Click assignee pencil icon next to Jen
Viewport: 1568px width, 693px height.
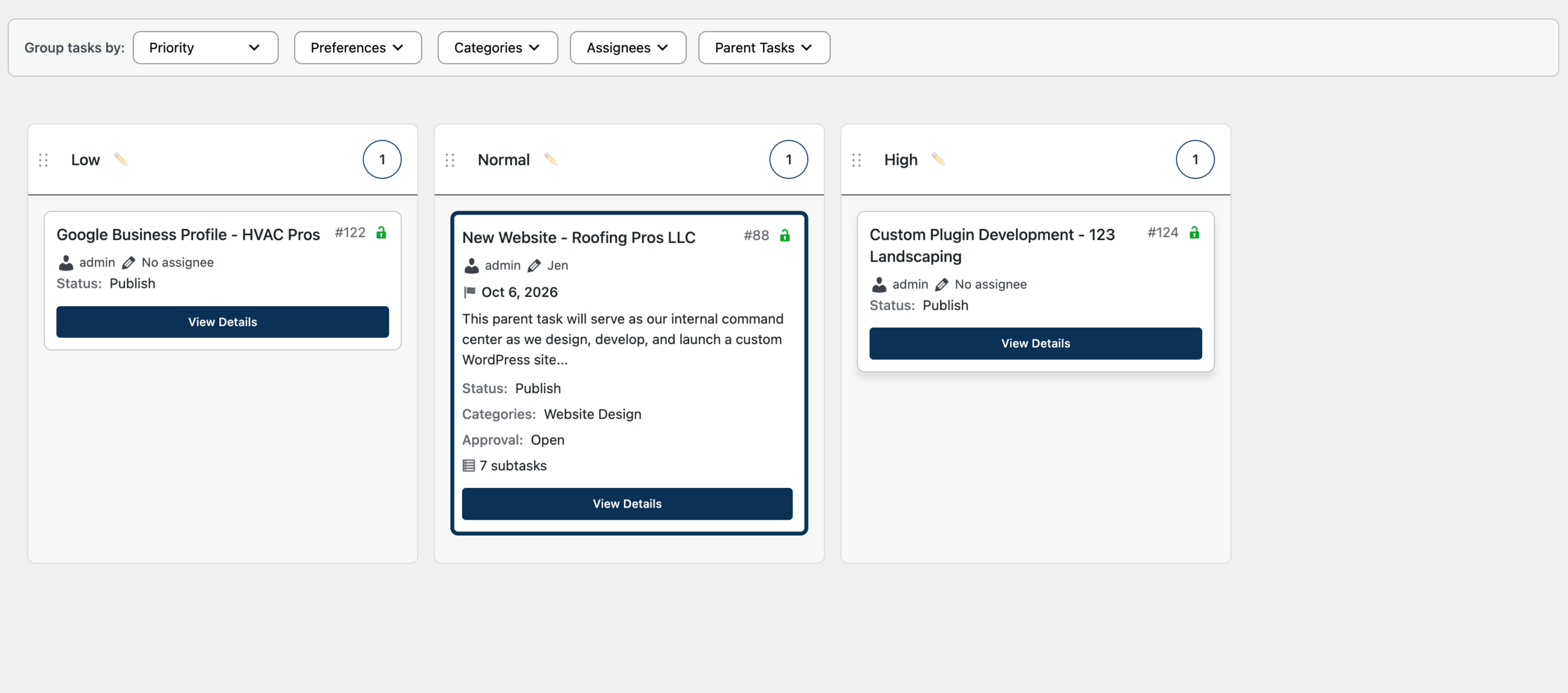click(x=534, y=266)
